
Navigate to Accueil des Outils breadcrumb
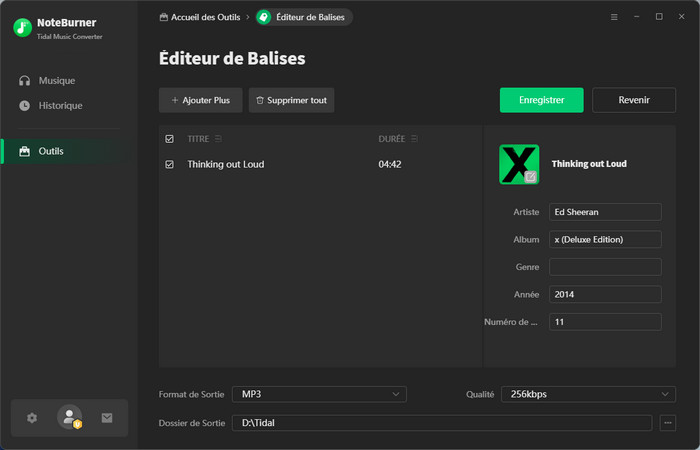[x=200, y=17]
